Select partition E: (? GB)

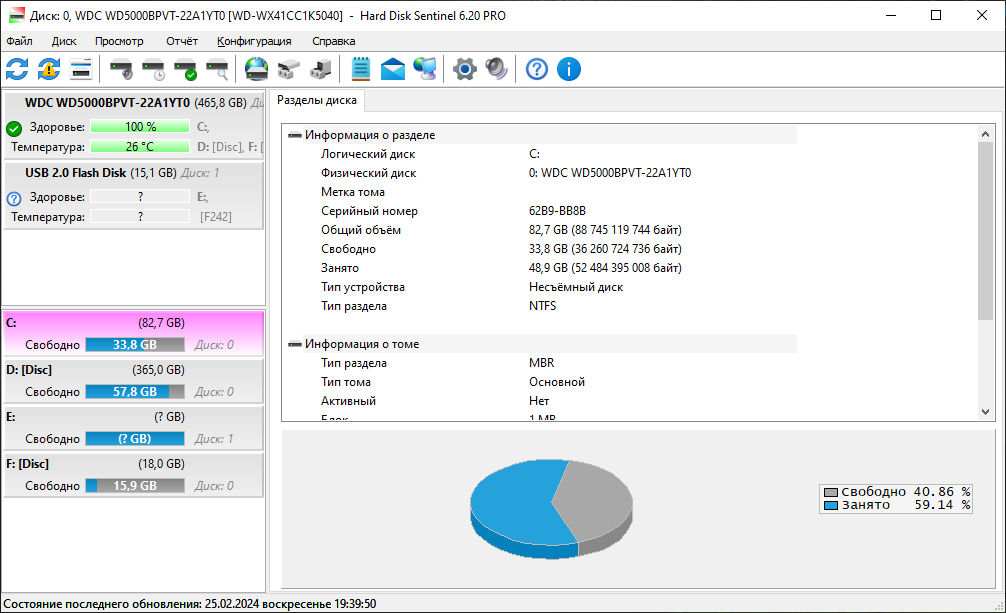pos(133,427)
